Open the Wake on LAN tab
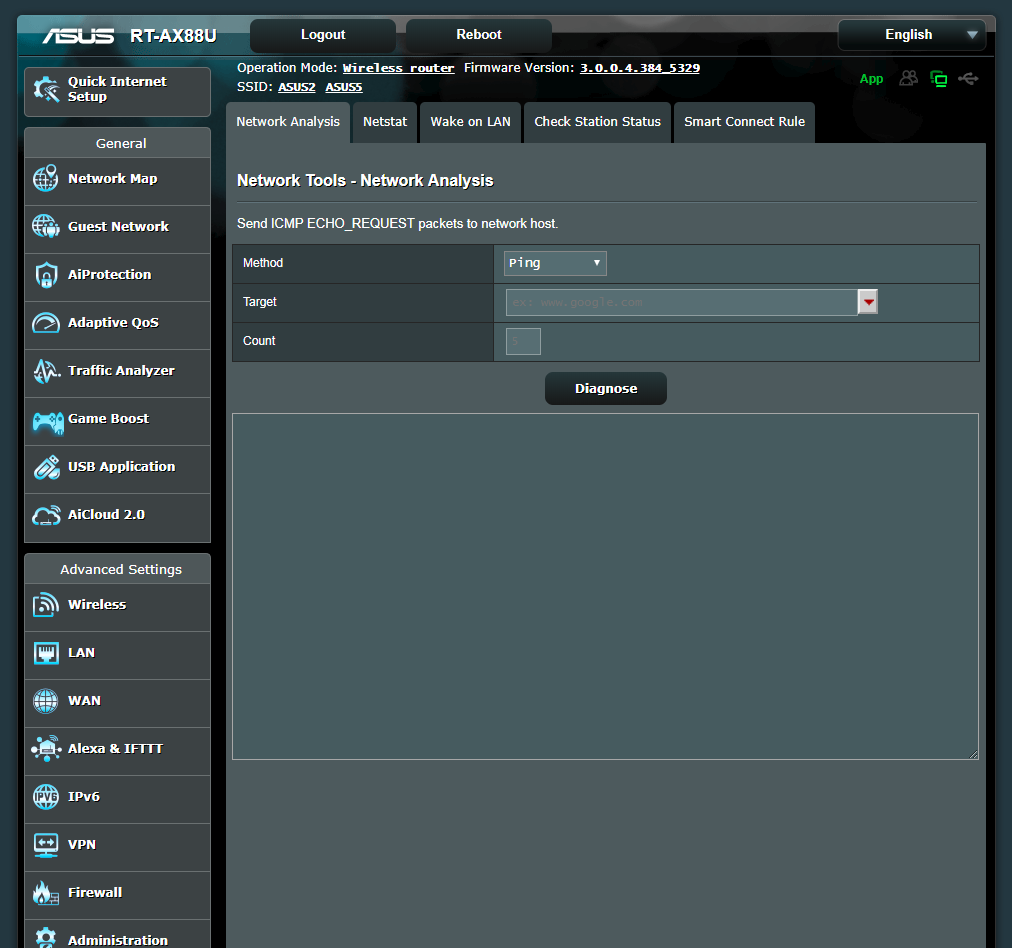The image size is (1012, 948). 471,122
